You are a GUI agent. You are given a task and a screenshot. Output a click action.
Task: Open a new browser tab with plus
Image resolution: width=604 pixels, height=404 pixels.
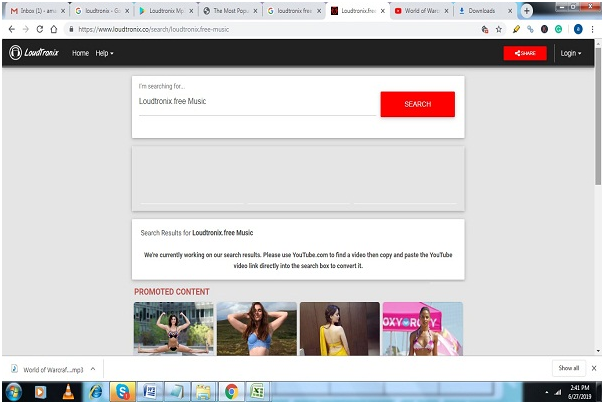point(527,11)
